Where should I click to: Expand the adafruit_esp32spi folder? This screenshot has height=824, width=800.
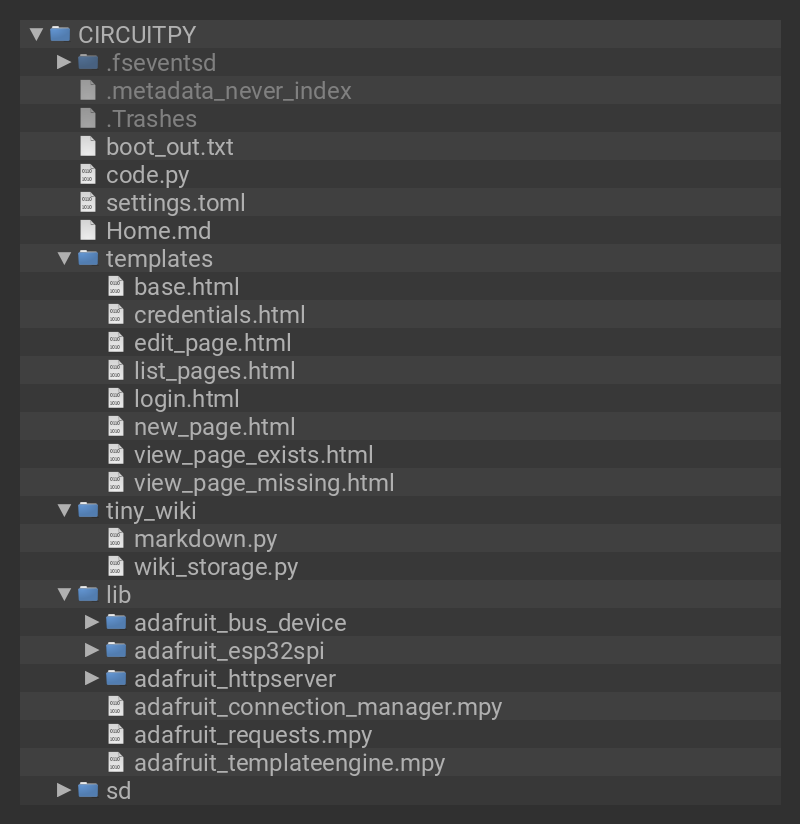coord(92,650)
